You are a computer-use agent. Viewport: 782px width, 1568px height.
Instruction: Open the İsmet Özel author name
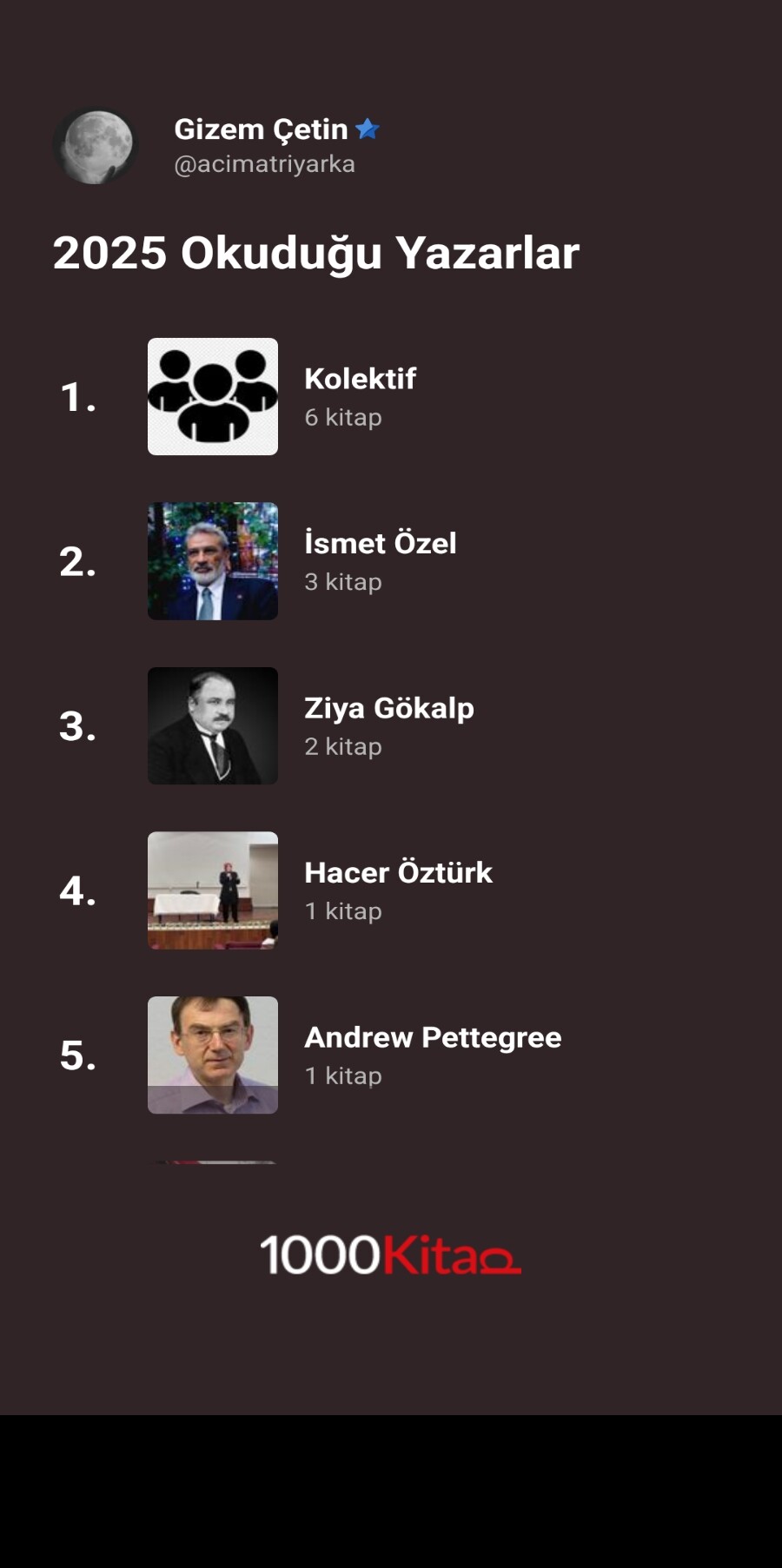[380, 543]
